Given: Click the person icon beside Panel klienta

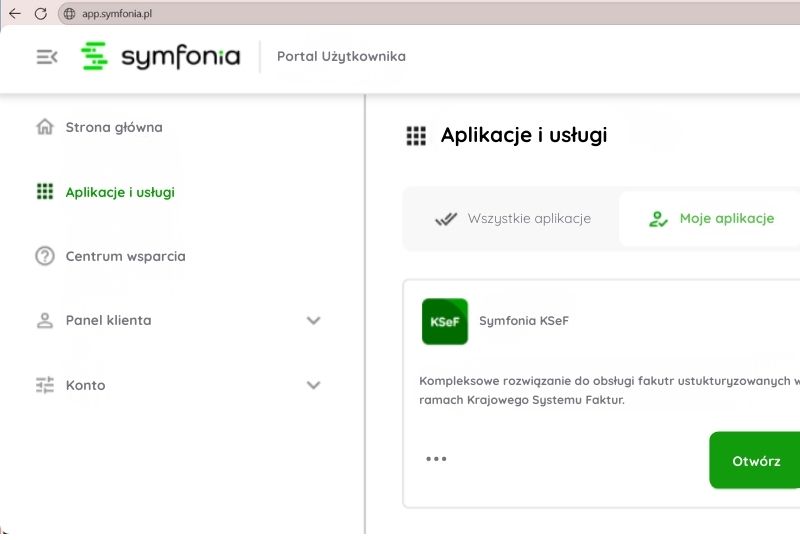Looking at the screenshot, I should coord(44,321).
